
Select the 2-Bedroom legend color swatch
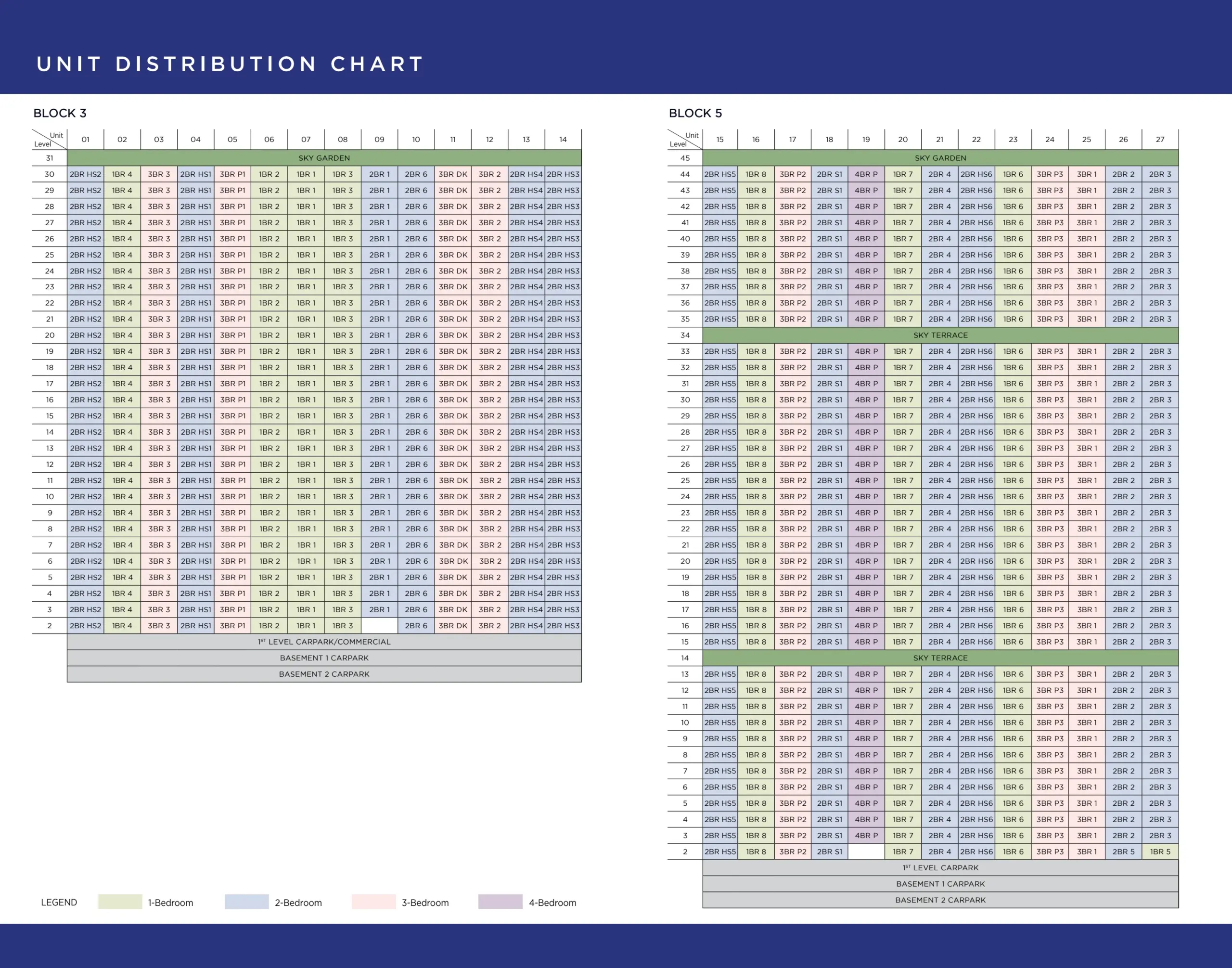pyautogui.click(x=247, y=902)
